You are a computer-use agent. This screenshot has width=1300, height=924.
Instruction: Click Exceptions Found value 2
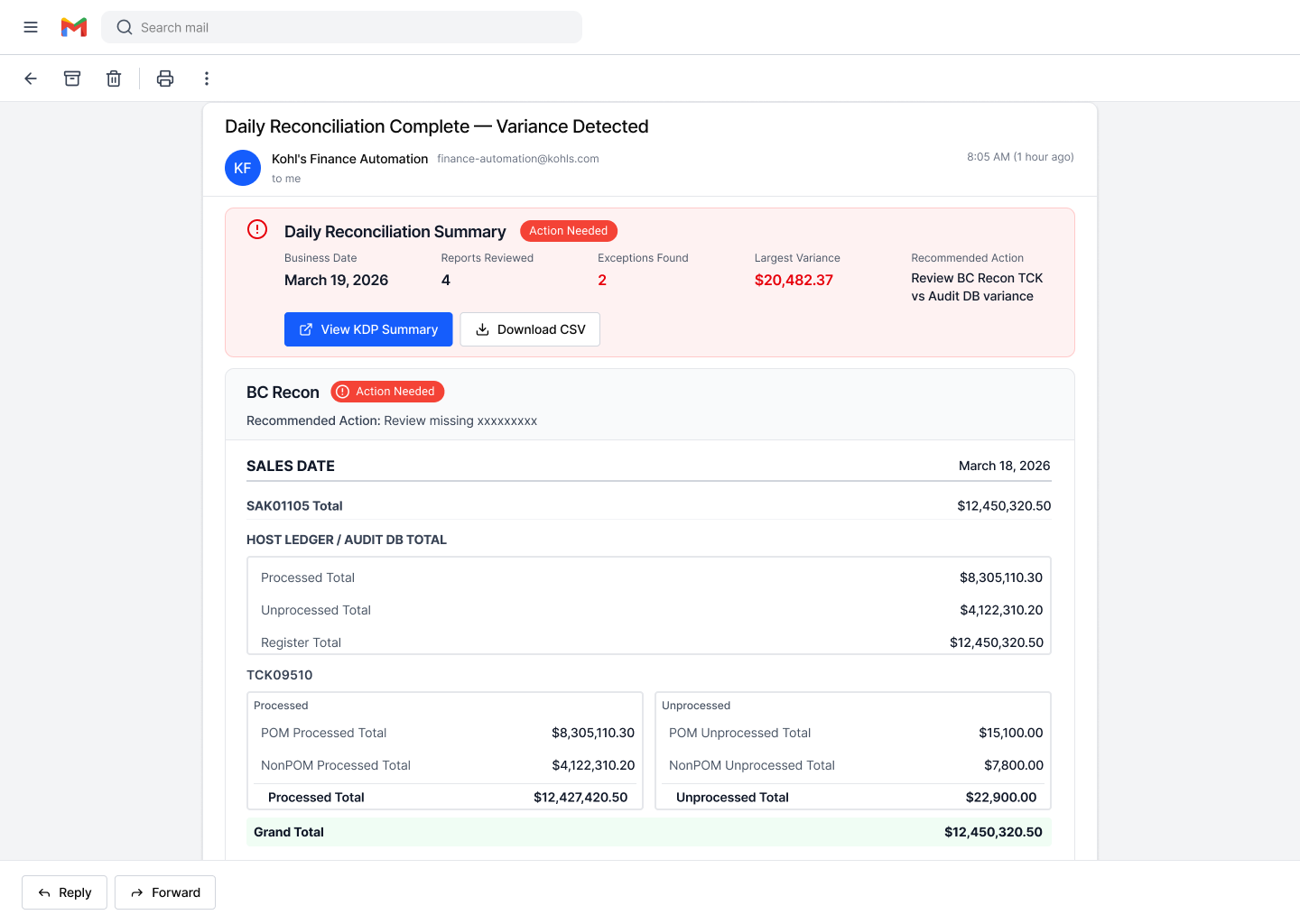602,280
